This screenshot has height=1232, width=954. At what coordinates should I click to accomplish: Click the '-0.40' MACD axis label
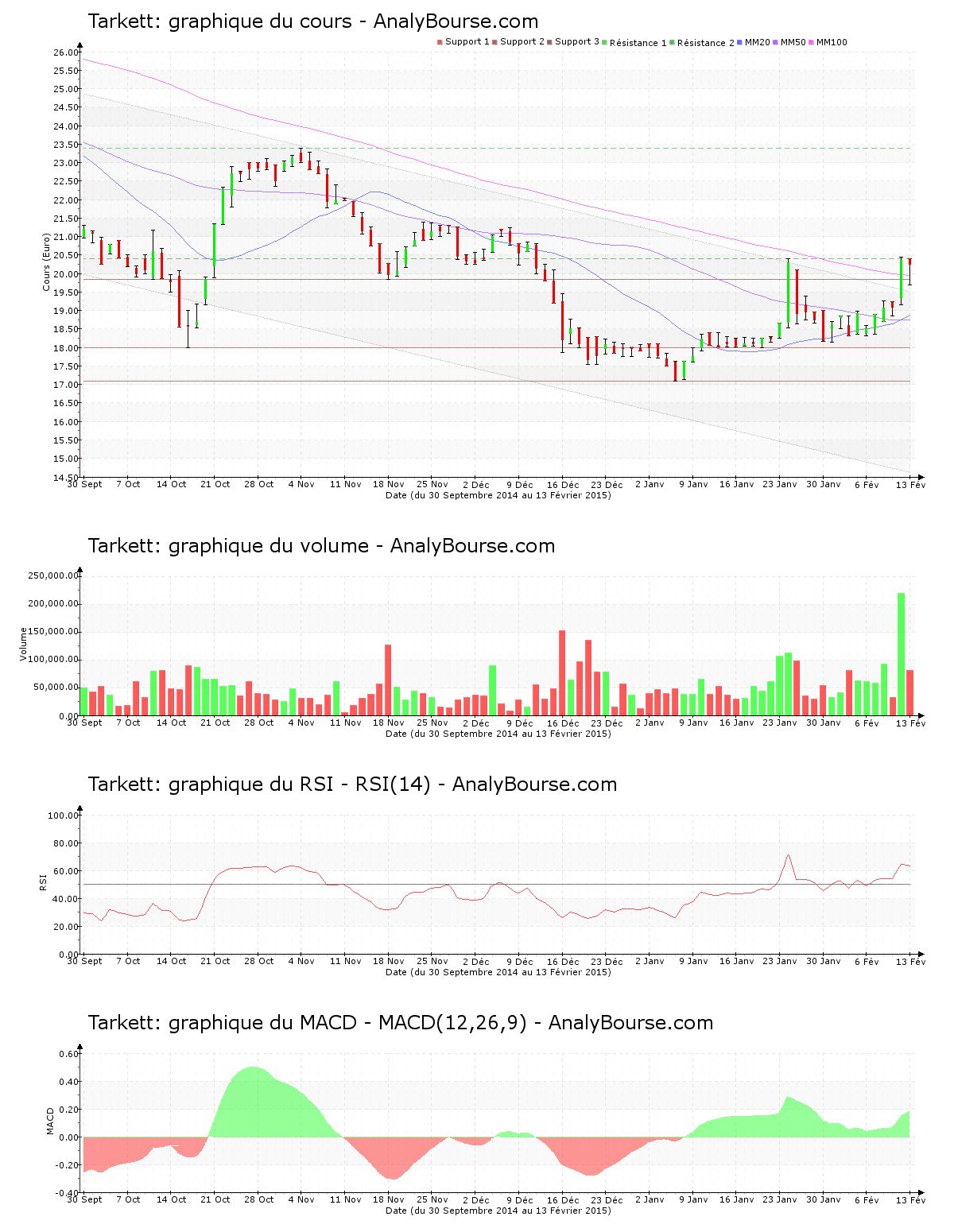[x=67, y=1192]
